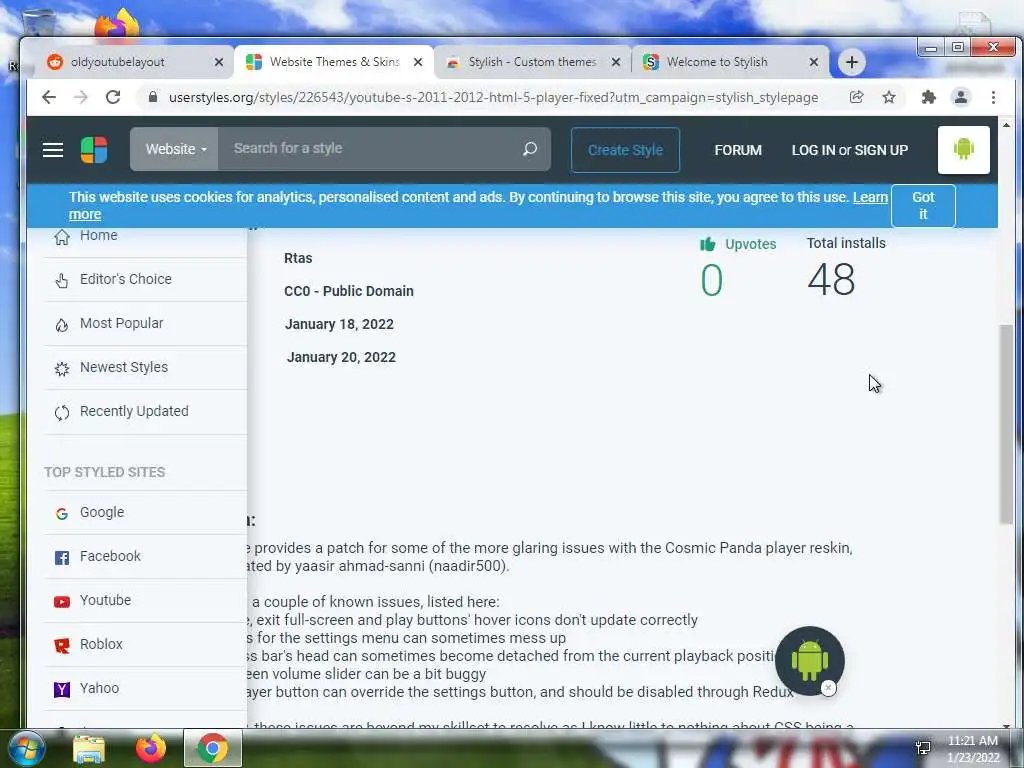Click the Create Style button
The height and width of the screenshot is (768, 1024).
[x=625, y=150]
